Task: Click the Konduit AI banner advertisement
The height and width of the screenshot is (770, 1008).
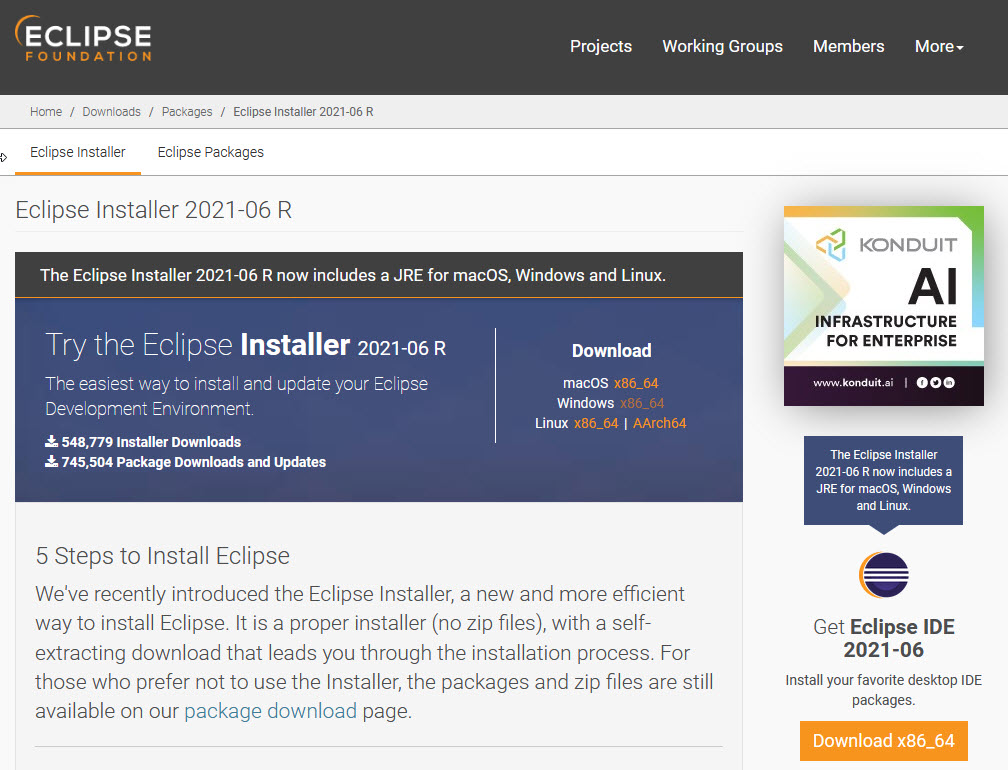Action: click(x=883, y=305)
